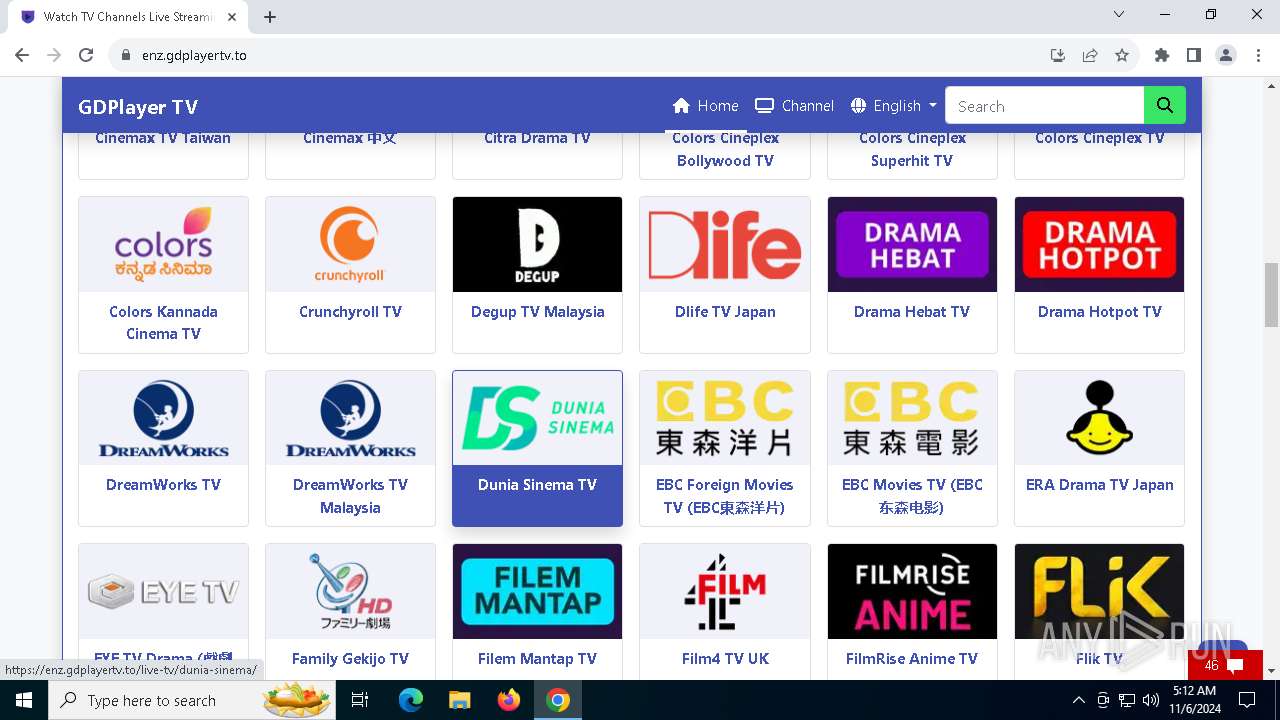Open Task View on the taskbar
The image size is (1280, 720).
pos(360,700)
